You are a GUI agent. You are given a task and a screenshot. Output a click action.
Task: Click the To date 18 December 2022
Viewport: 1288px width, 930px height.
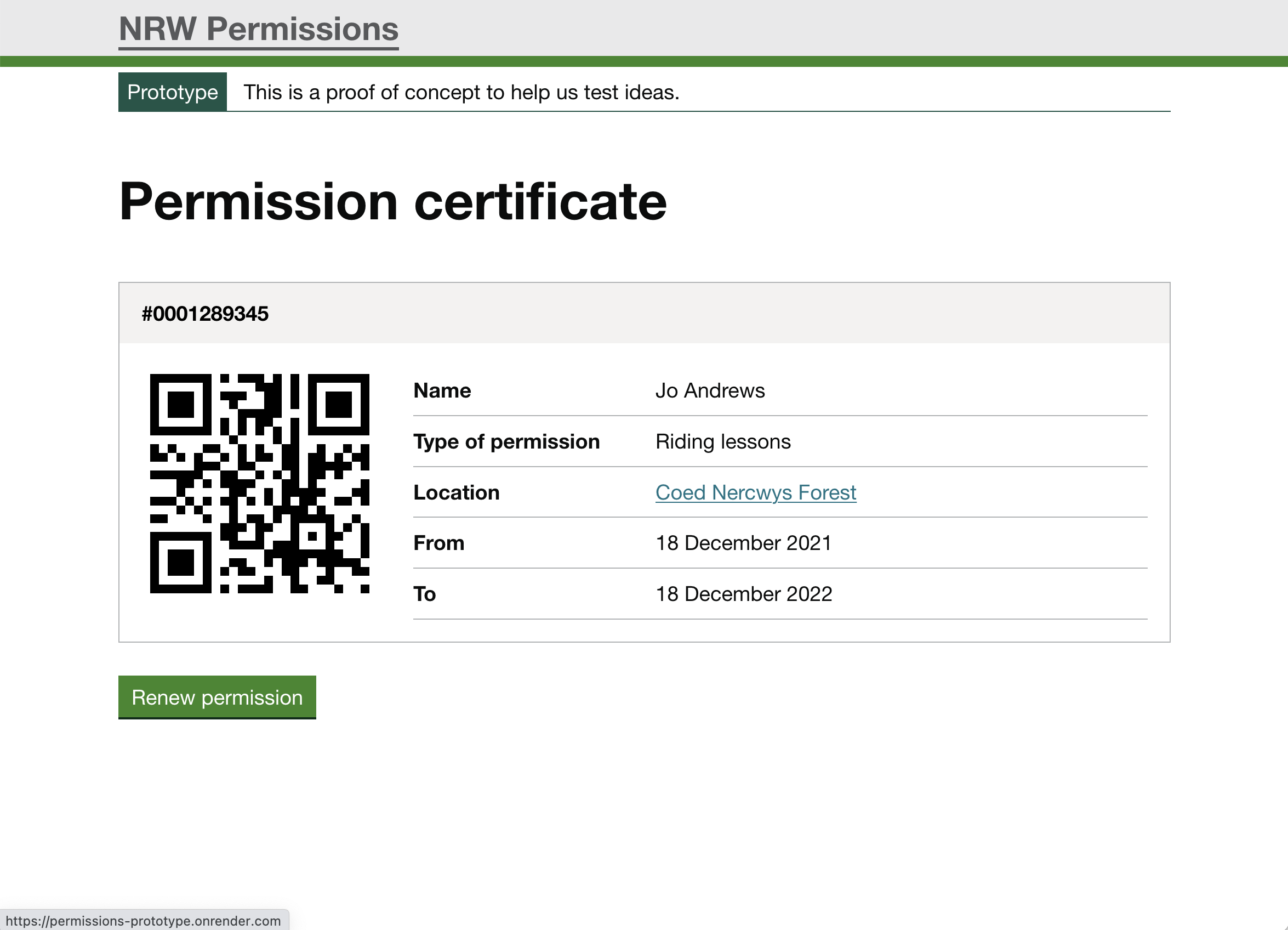pyautogui.click(x=744, y=594)
